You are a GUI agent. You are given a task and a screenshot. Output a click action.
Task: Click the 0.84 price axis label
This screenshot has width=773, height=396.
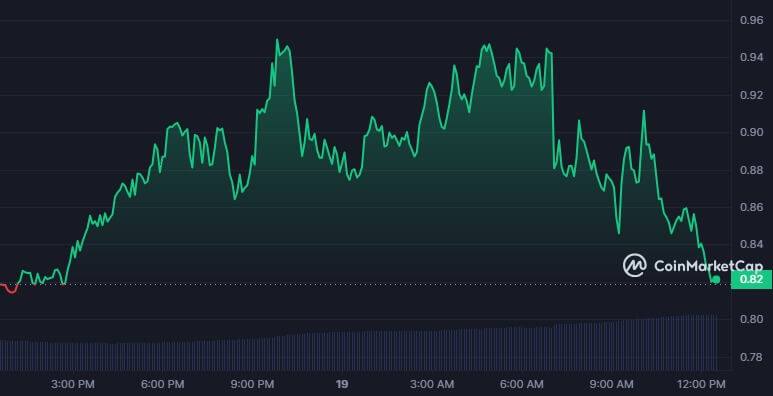pos(752,245)
